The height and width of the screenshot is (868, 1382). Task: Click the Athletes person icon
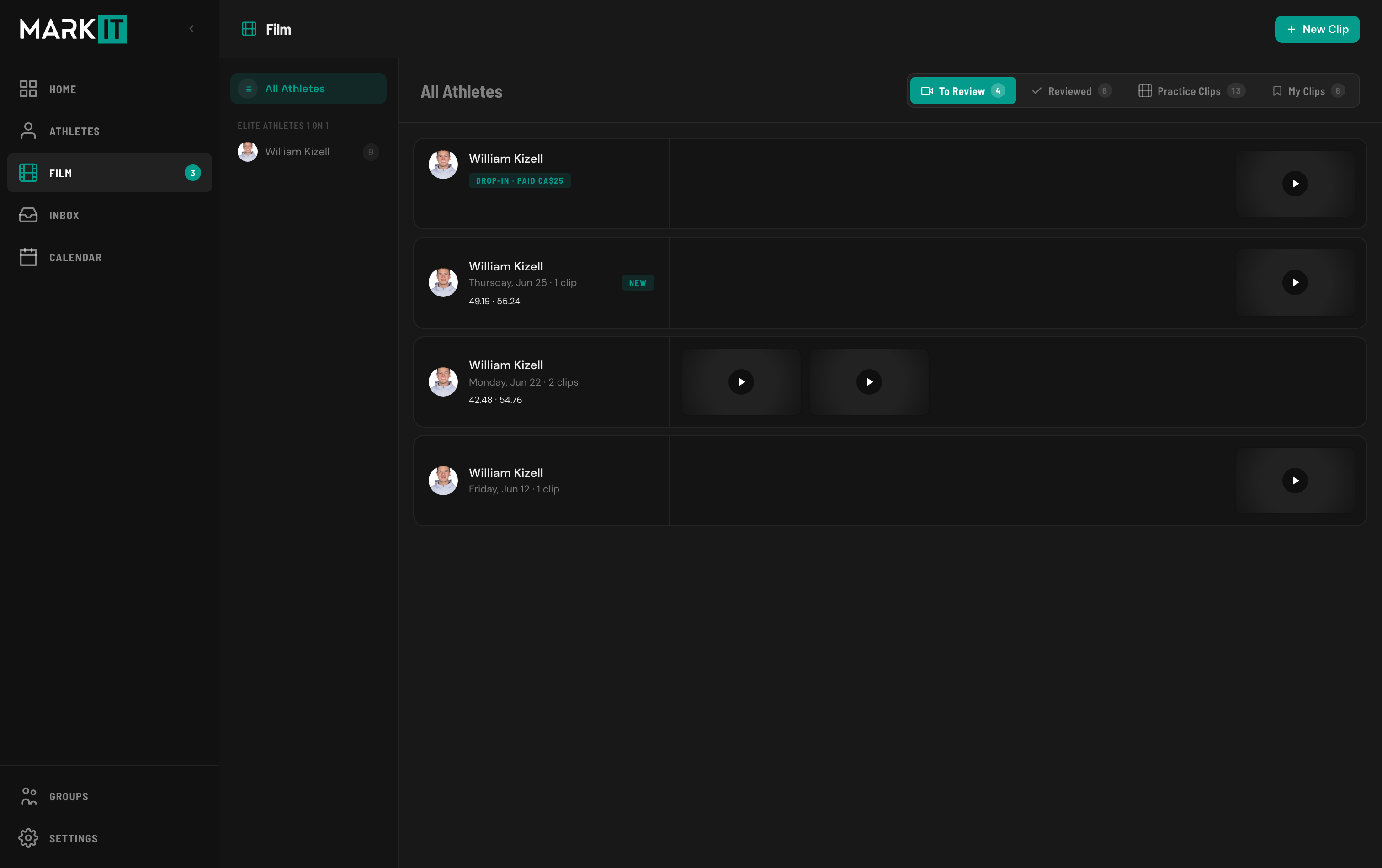[x=28, y=131]
